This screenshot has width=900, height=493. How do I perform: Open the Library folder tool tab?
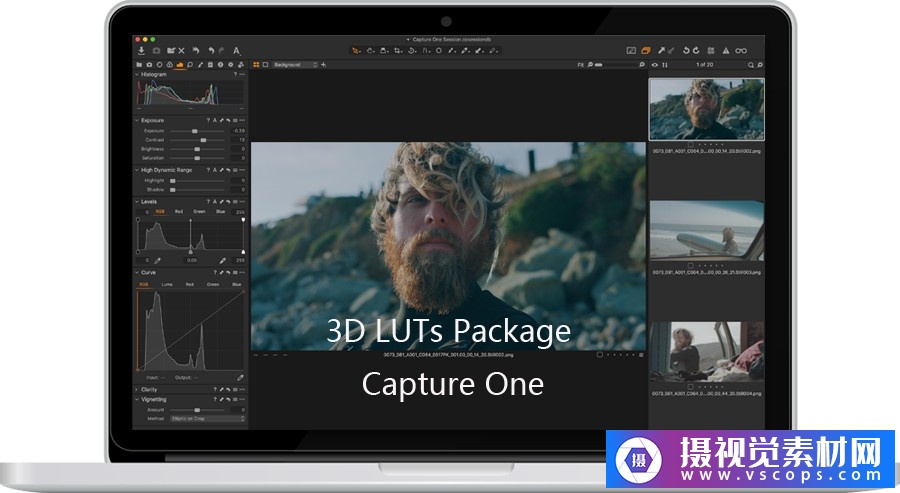pos(139,65)
